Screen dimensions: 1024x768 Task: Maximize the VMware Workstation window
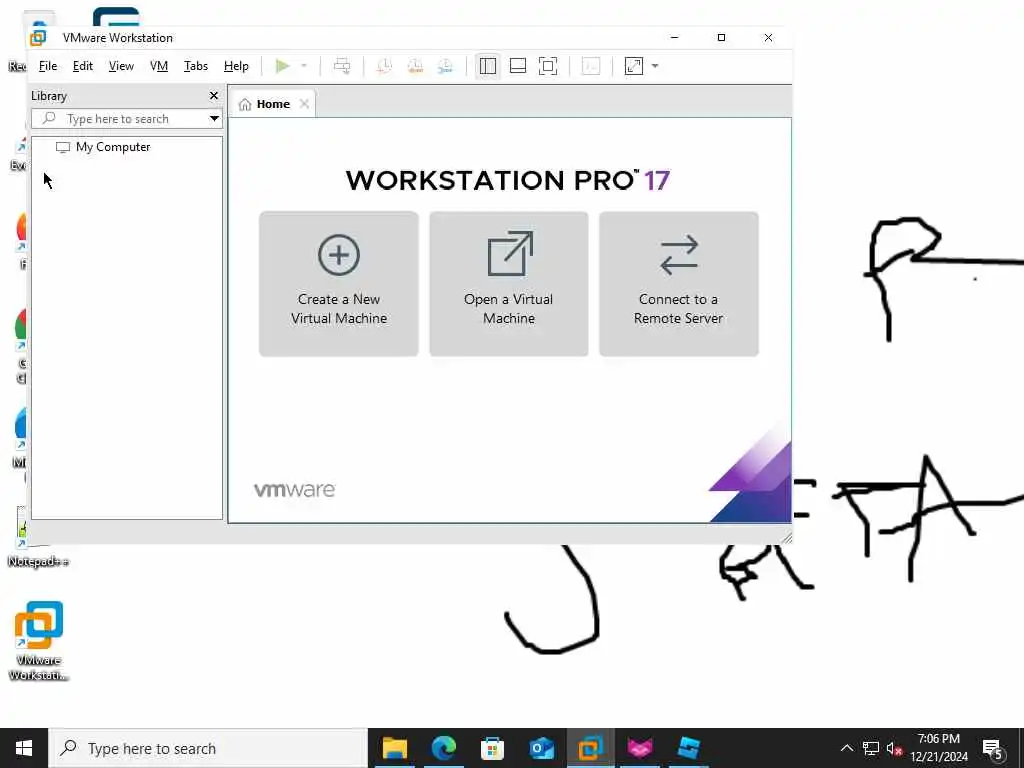722,38
